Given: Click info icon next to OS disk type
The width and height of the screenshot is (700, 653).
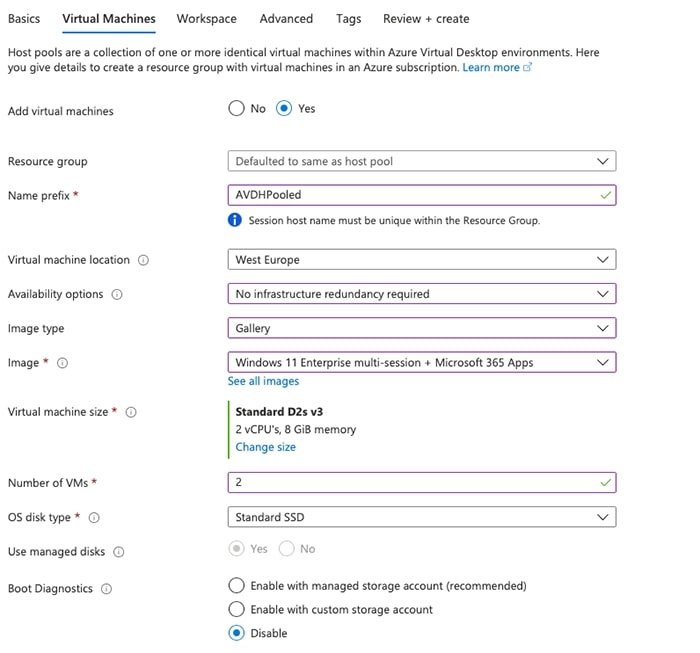Looking at the screenshot, I should pos(95,518).
